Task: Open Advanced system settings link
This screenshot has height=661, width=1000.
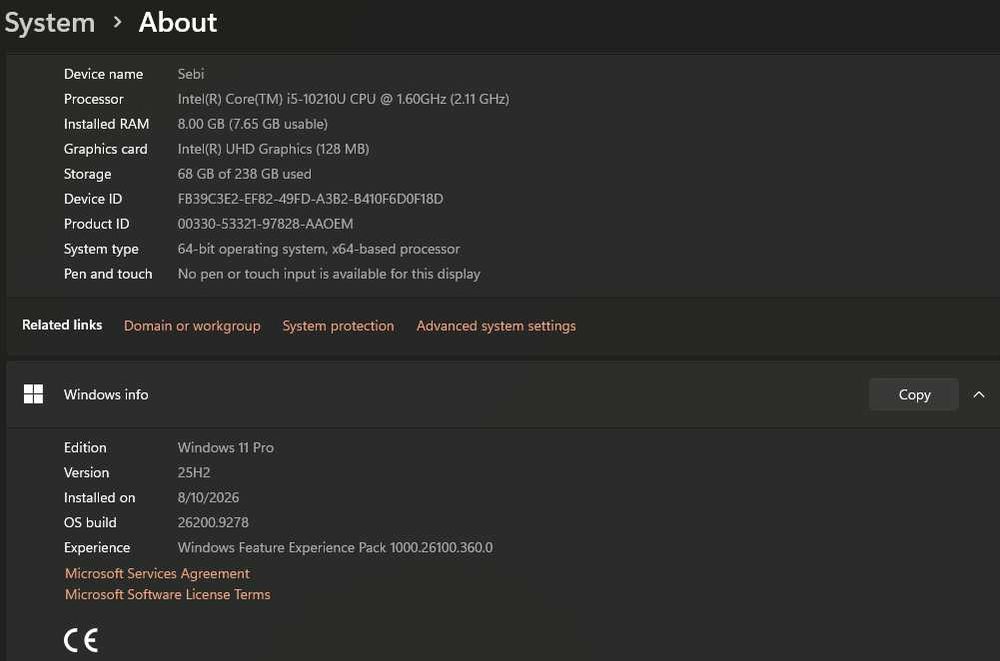Action: [496, 326]
